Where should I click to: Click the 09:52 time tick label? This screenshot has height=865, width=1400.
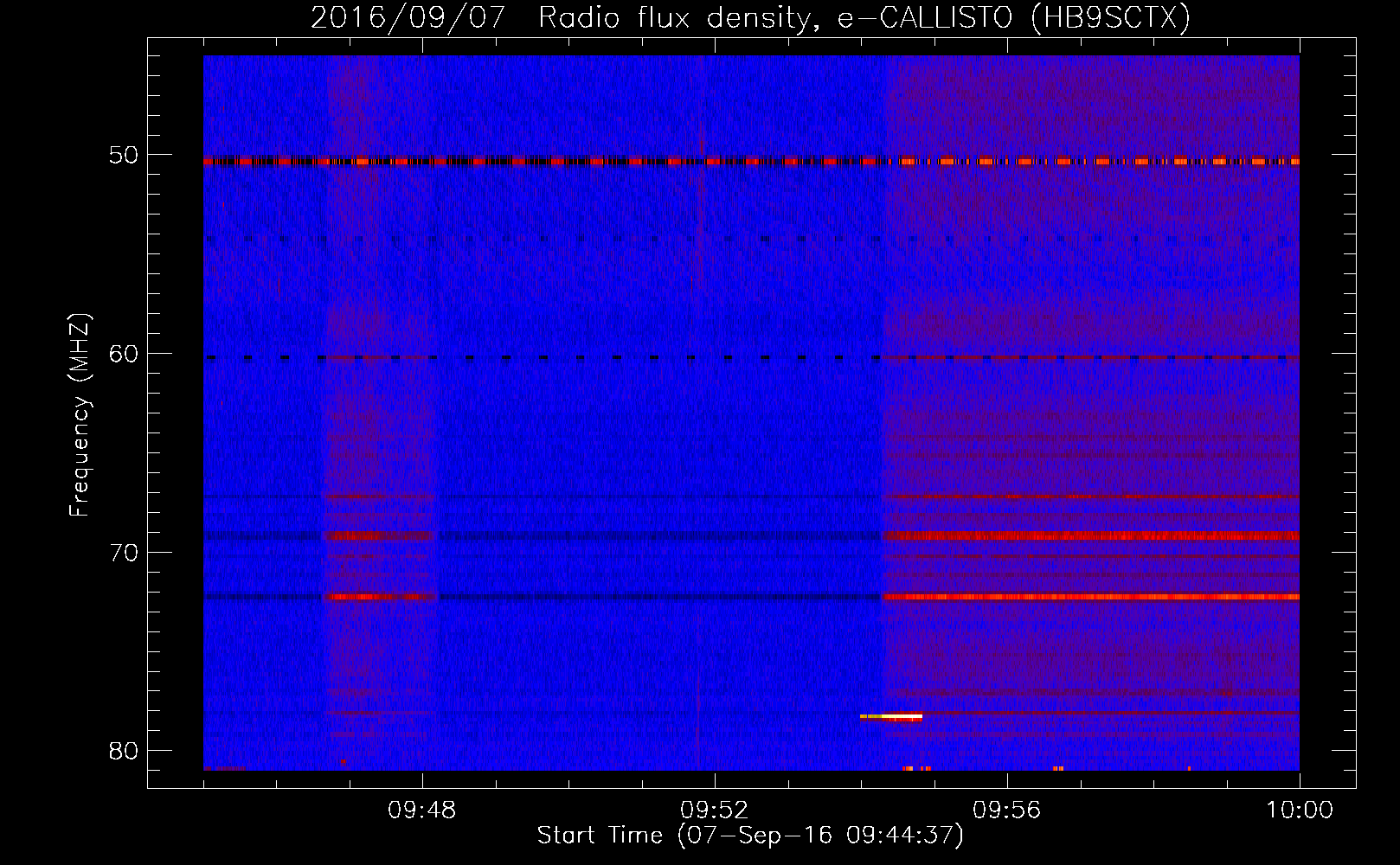click(x=715, y=811)
